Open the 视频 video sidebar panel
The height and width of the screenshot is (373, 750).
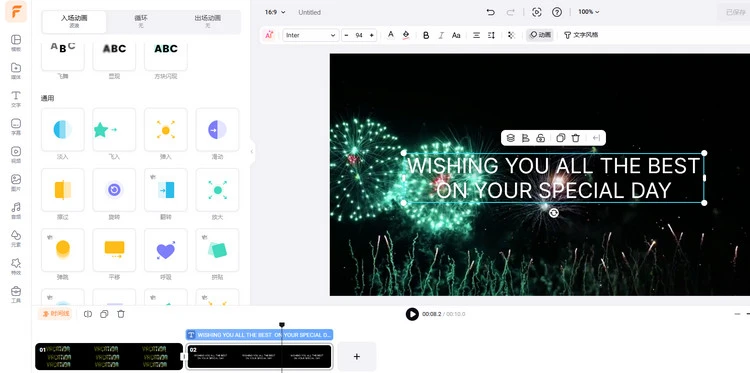point(16,154)
